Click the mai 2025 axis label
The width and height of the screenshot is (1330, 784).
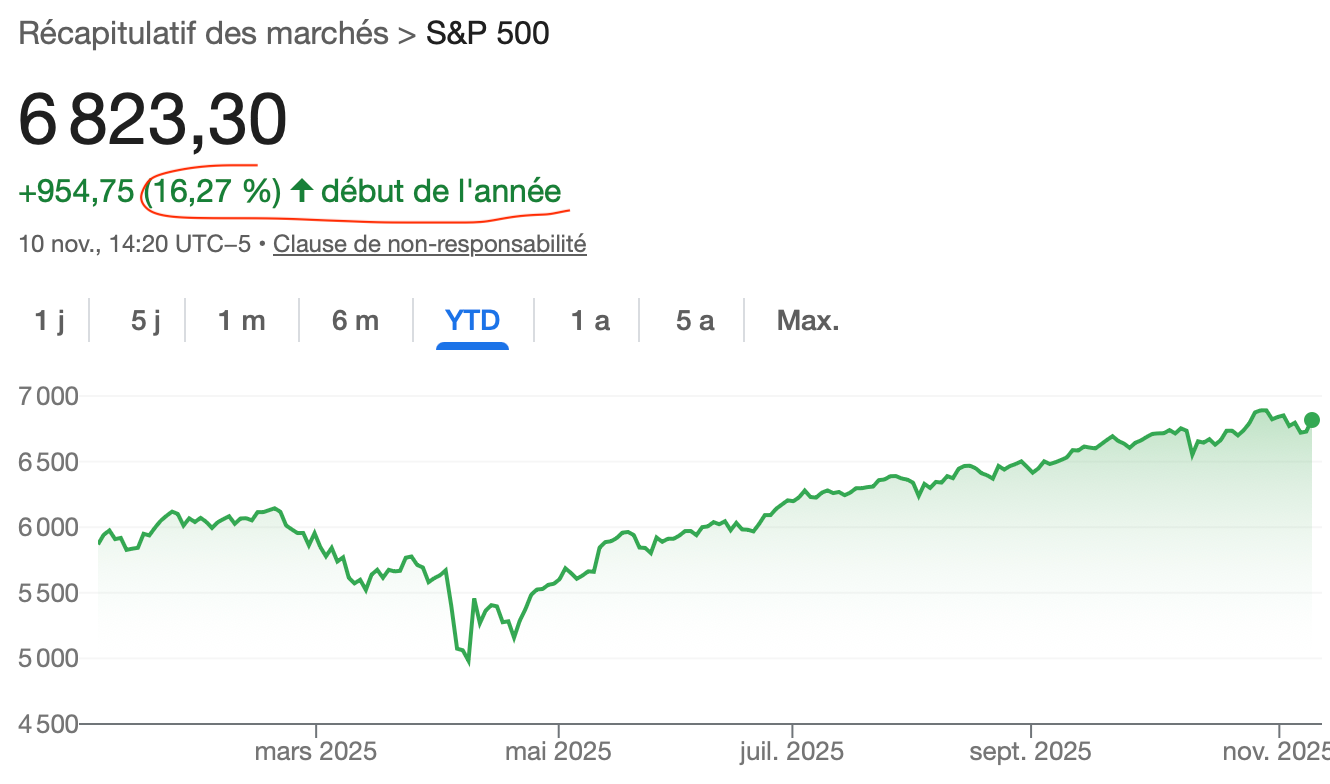pos(559,751)
